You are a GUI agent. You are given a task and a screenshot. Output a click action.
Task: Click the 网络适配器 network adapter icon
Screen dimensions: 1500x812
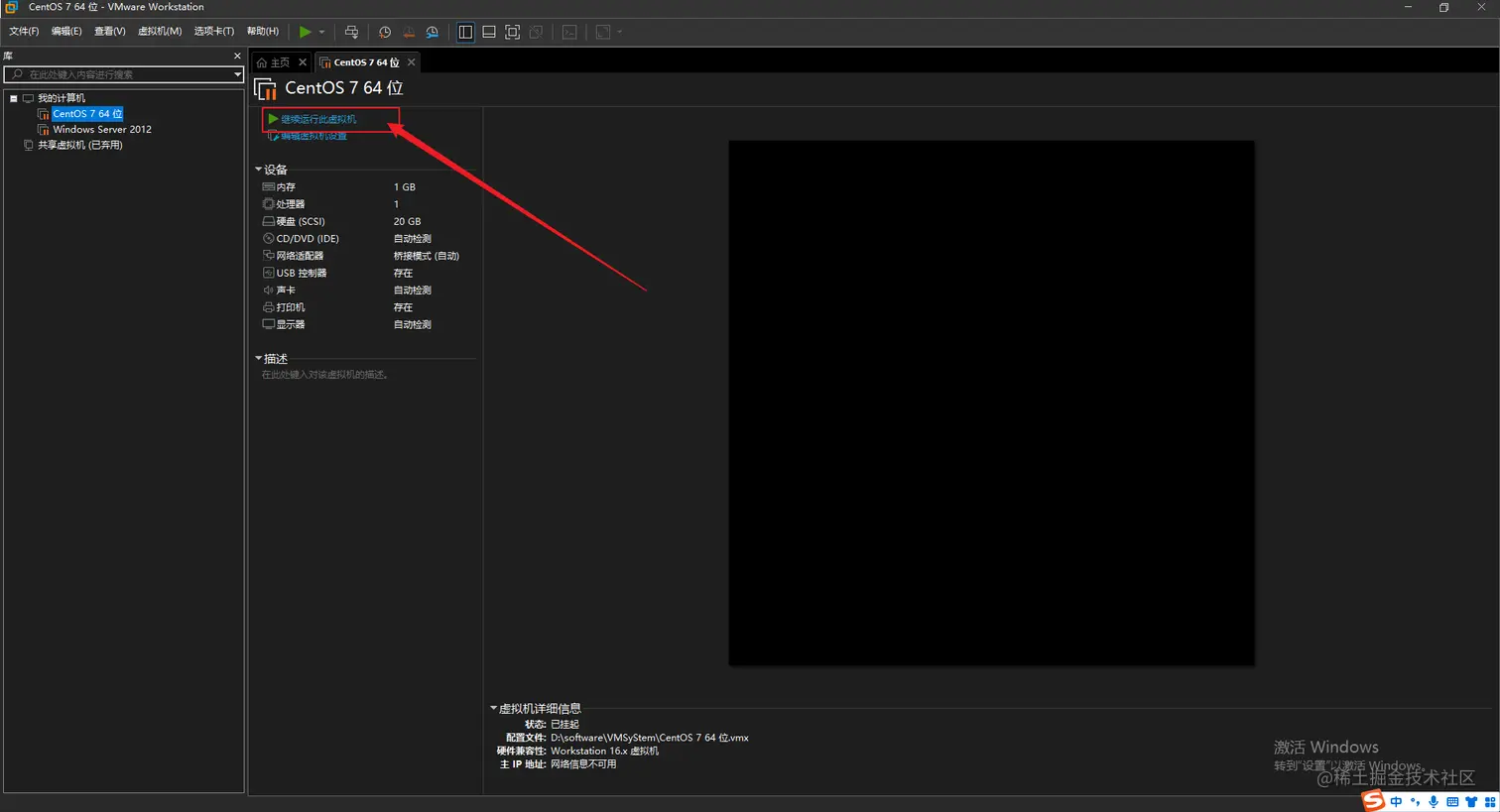coord(268,256)
